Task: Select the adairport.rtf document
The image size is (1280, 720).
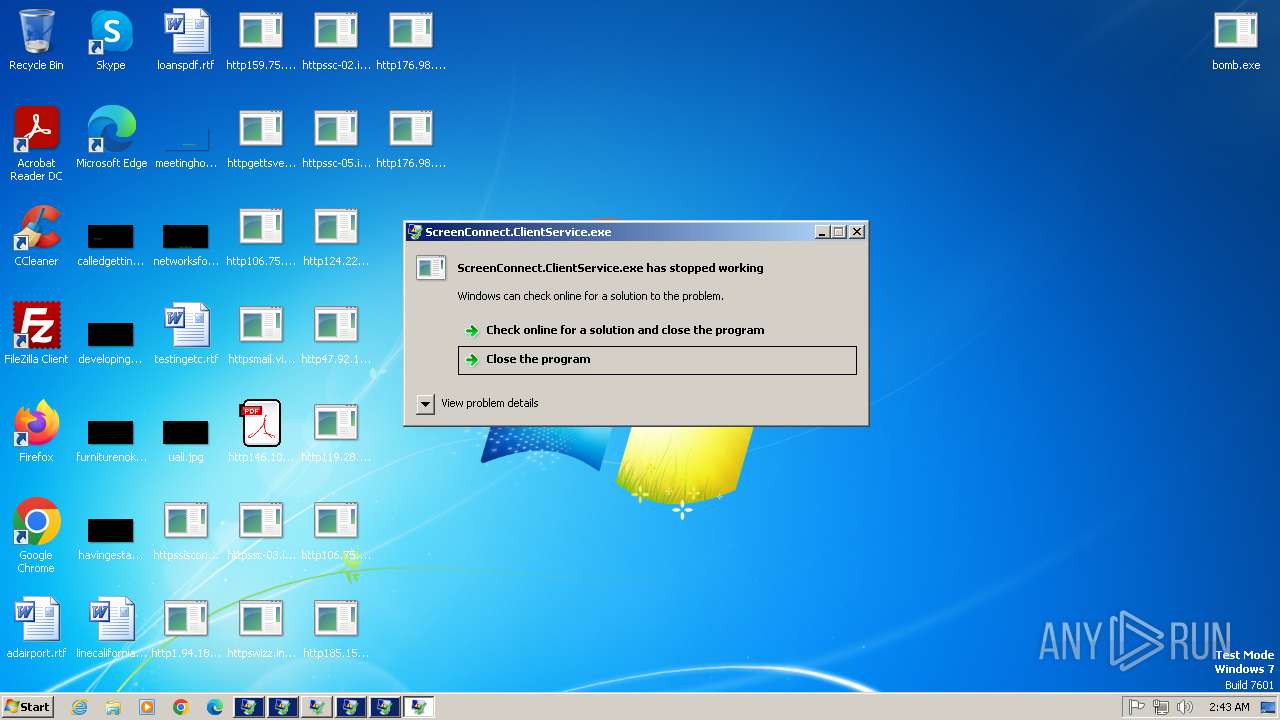Action: (x=36, y=628)
